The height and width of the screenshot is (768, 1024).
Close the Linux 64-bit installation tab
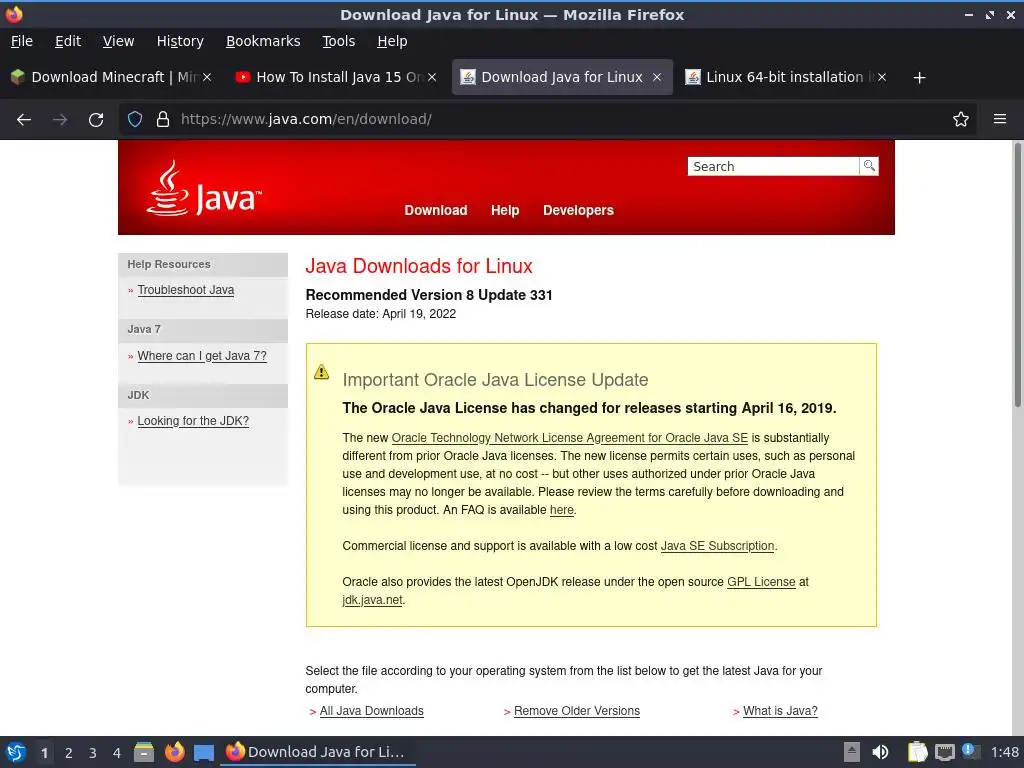[x=882, y=77]
